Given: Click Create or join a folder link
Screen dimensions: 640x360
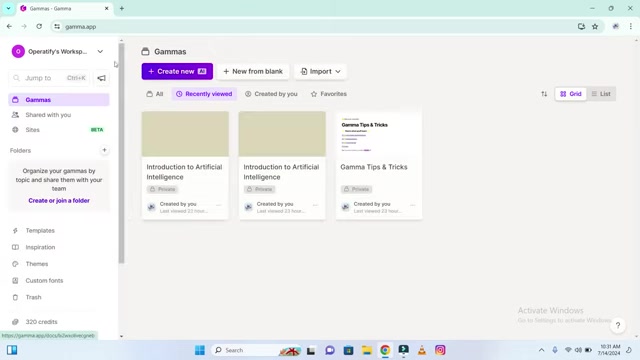Looking at the screenshot, I should click(59, 200).
